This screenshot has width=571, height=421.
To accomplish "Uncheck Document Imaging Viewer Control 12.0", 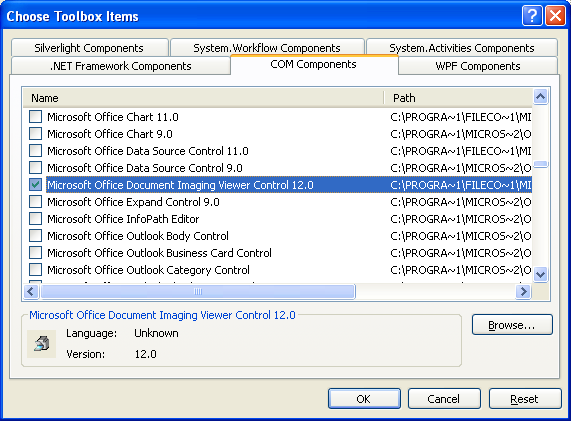I will pyautogui.click(x=35, y=184).
